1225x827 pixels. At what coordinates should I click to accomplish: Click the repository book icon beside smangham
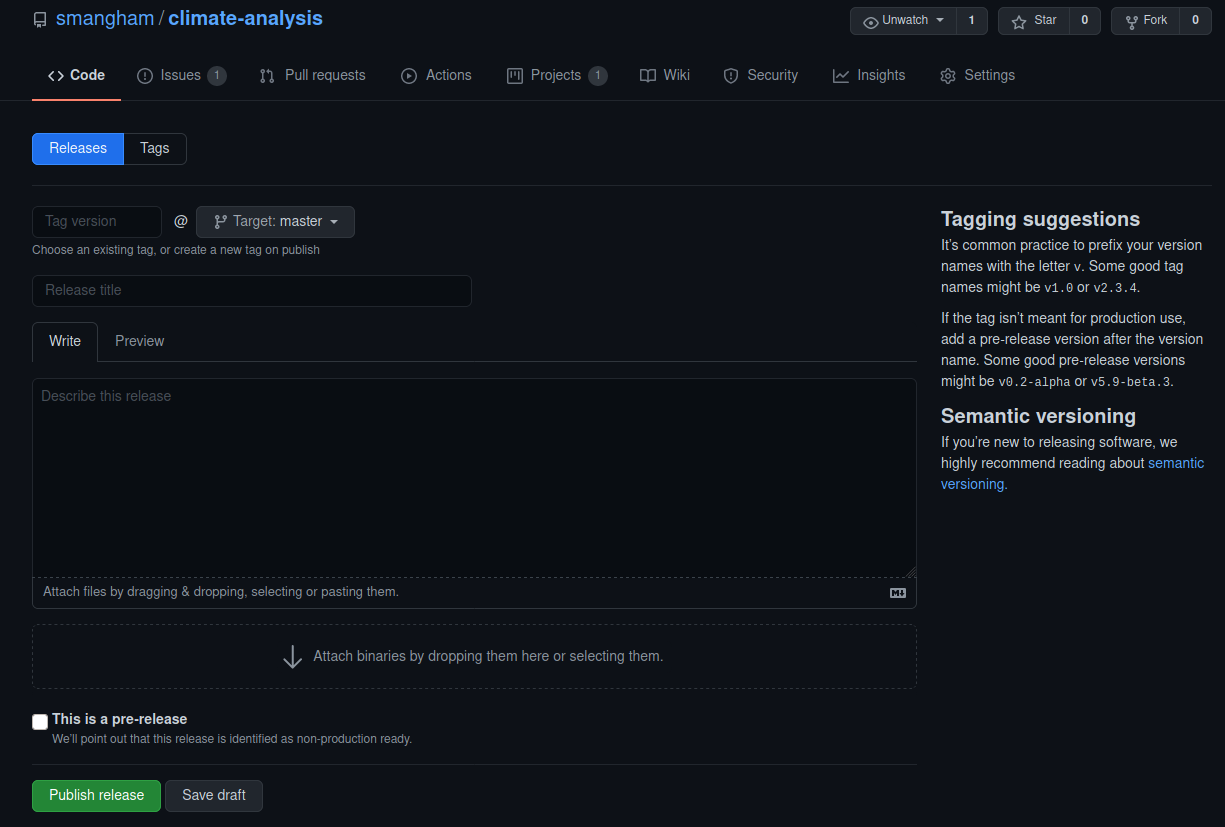click(40, 20)
